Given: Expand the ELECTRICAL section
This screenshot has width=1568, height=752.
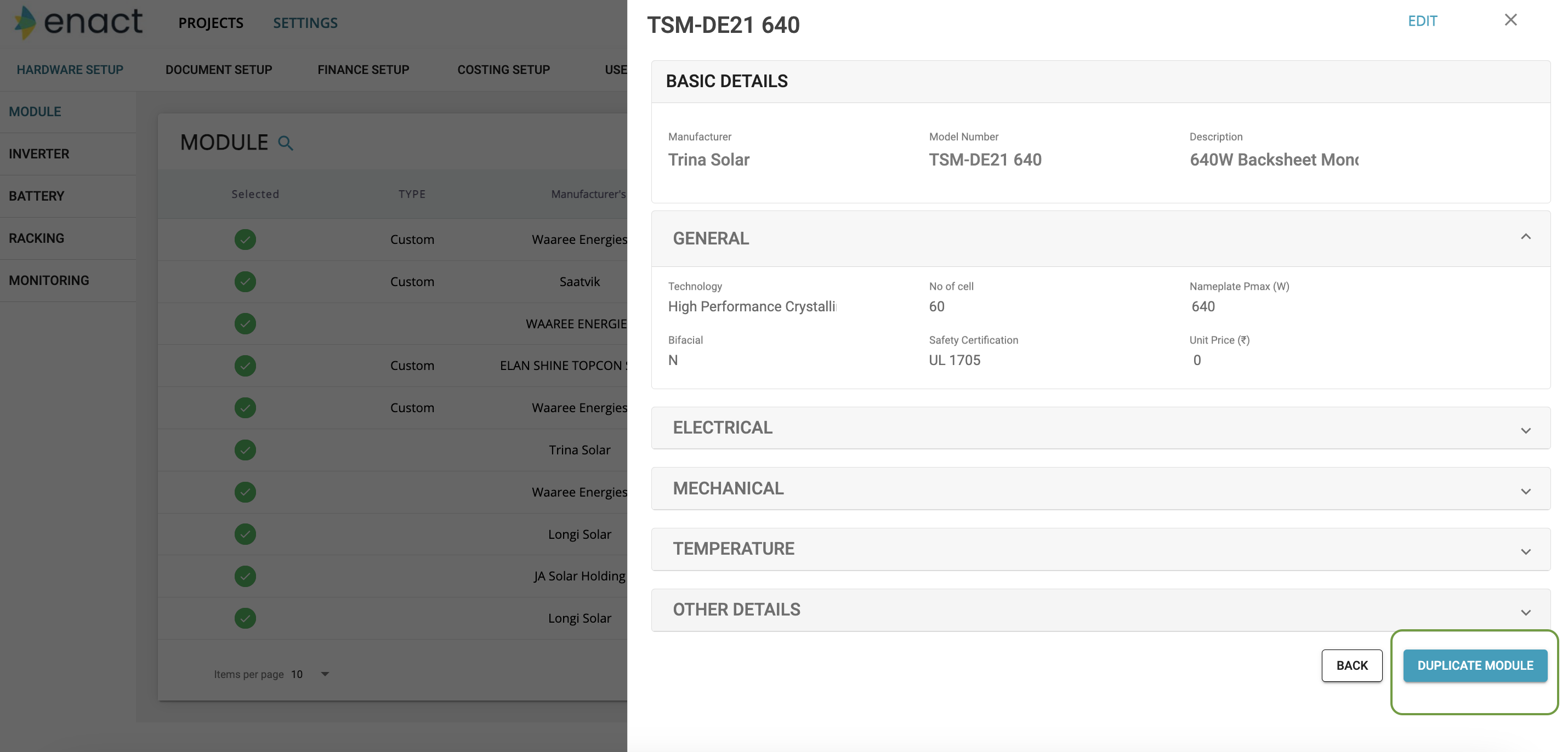Looking at the screenshot, I should pos(1525,430).
